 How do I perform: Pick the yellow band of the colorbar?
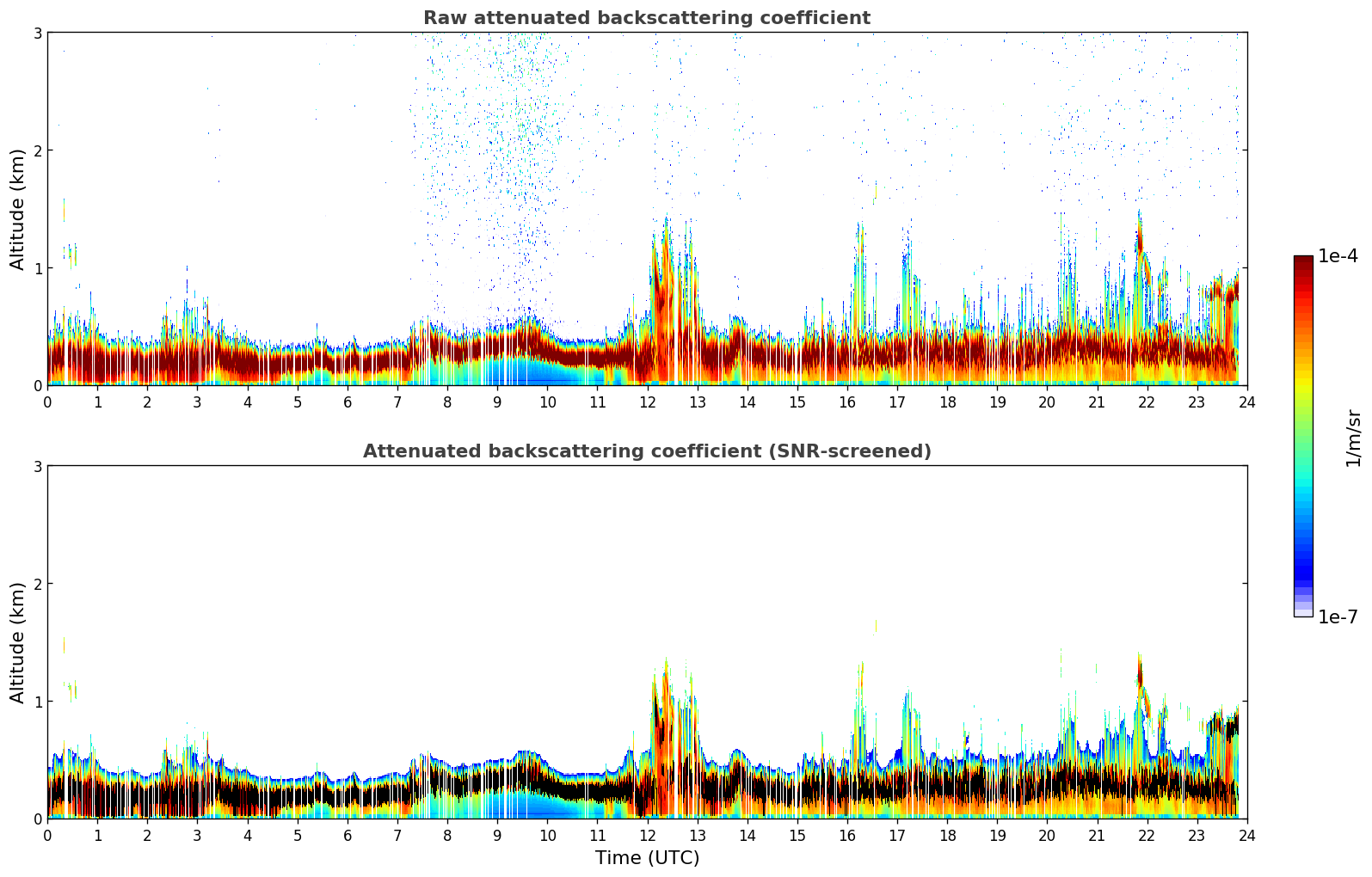coord(1303,378)
